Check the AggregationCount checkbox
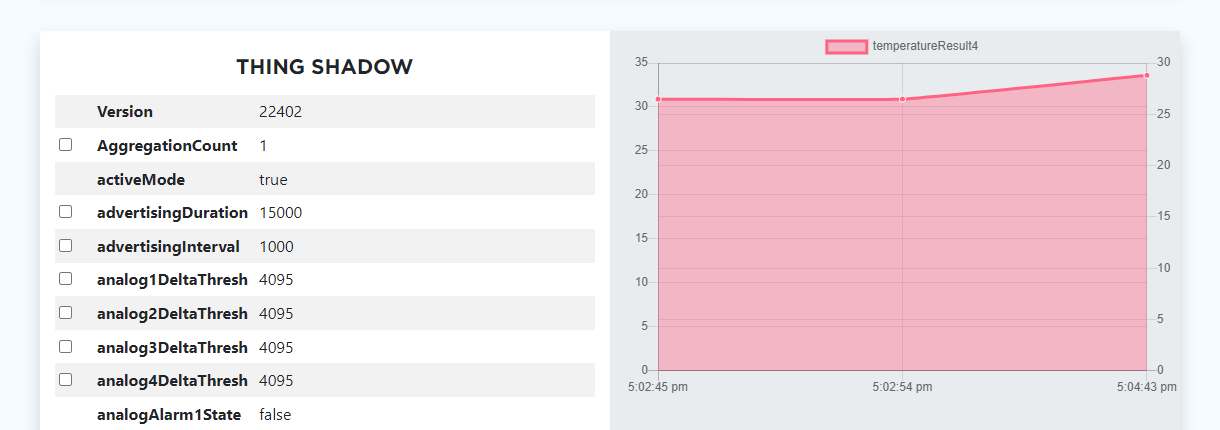 pyautogui.click(x=66, y=145)
